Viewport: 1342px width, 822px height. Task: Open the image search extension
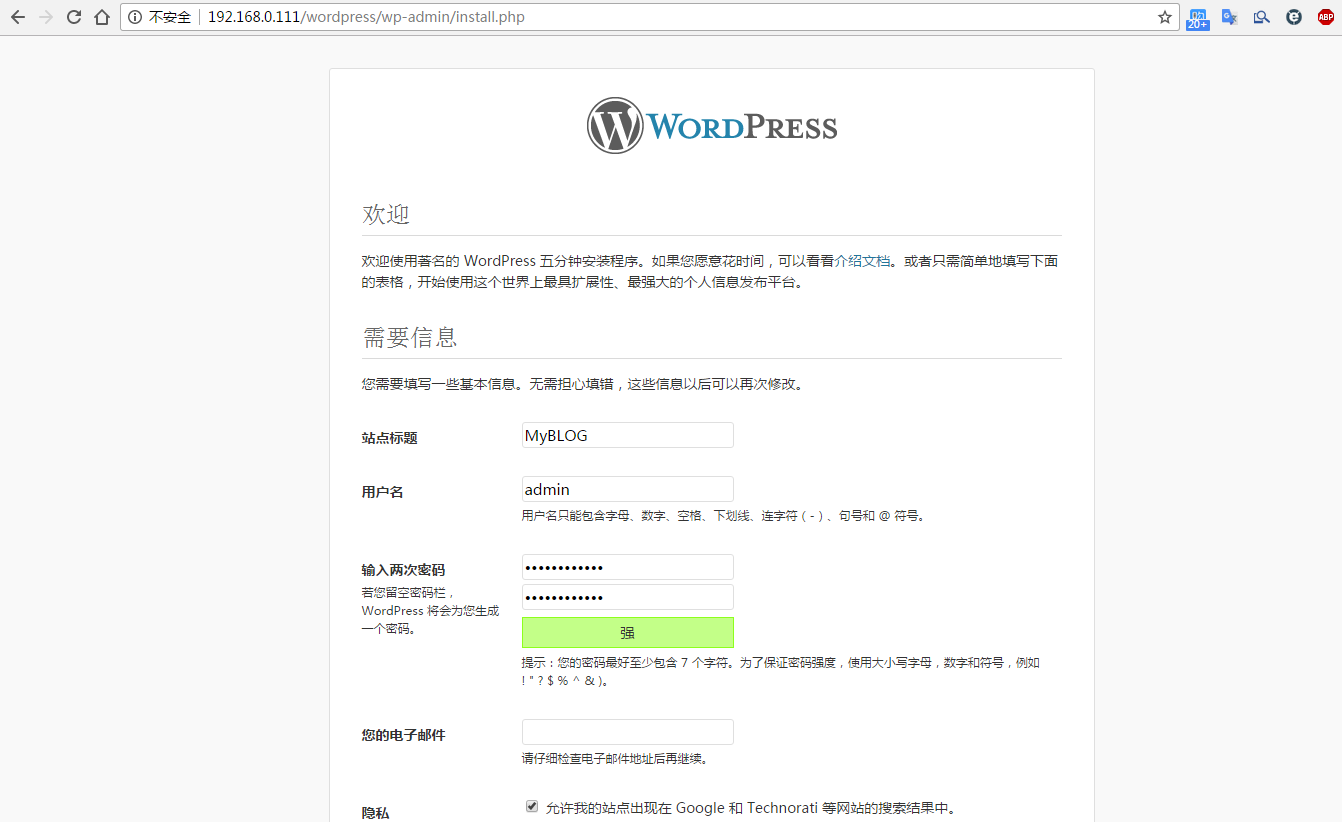1262,17
